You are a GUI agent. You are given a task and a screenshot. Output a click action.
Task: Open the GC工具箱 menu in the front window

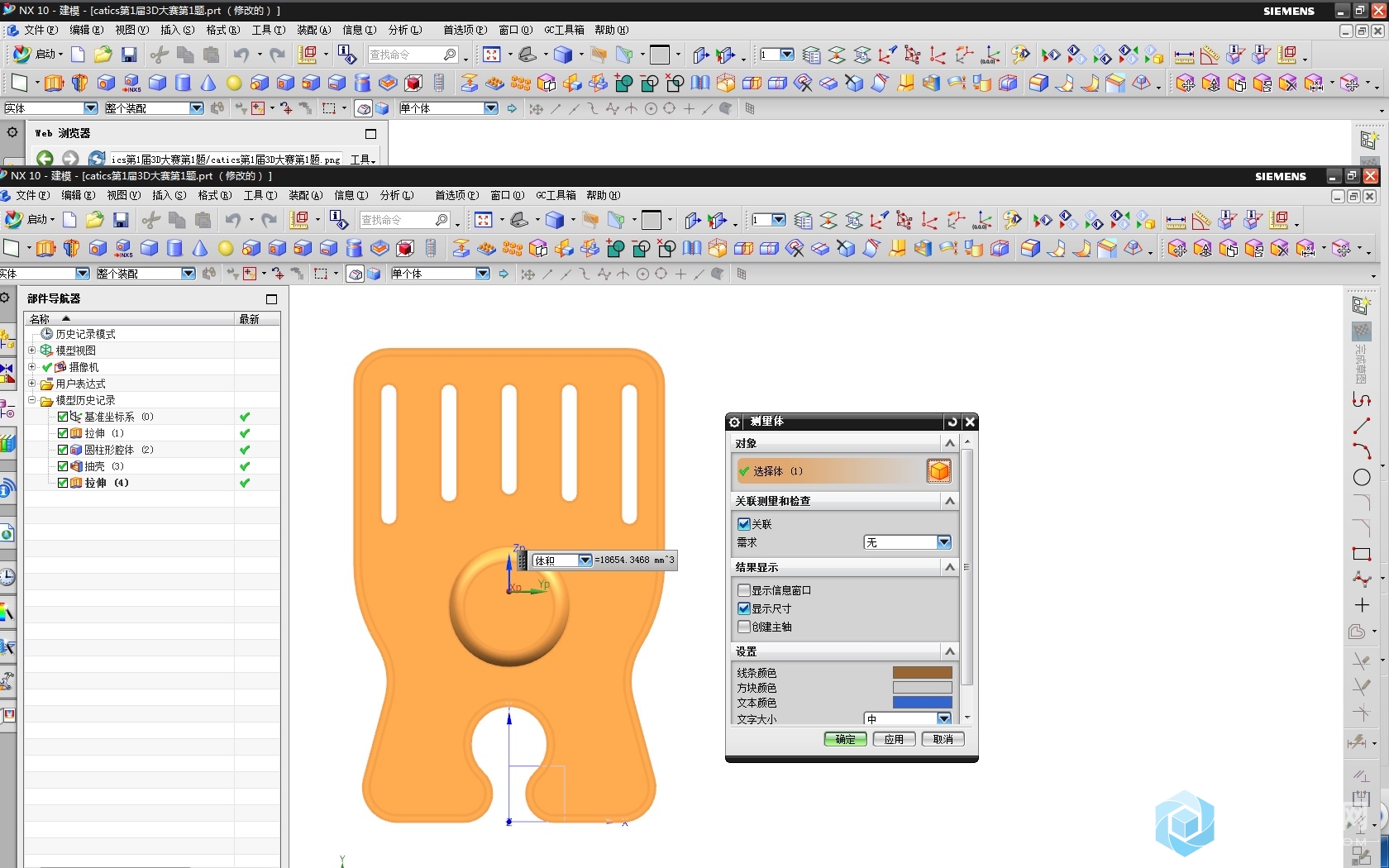[556, 195]
